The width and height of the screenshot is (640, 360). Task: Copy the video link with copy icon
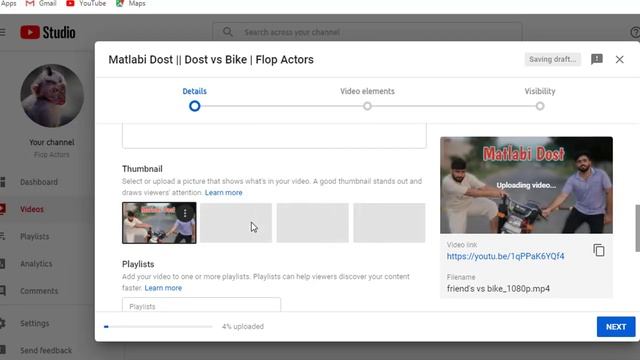[599, 250]
